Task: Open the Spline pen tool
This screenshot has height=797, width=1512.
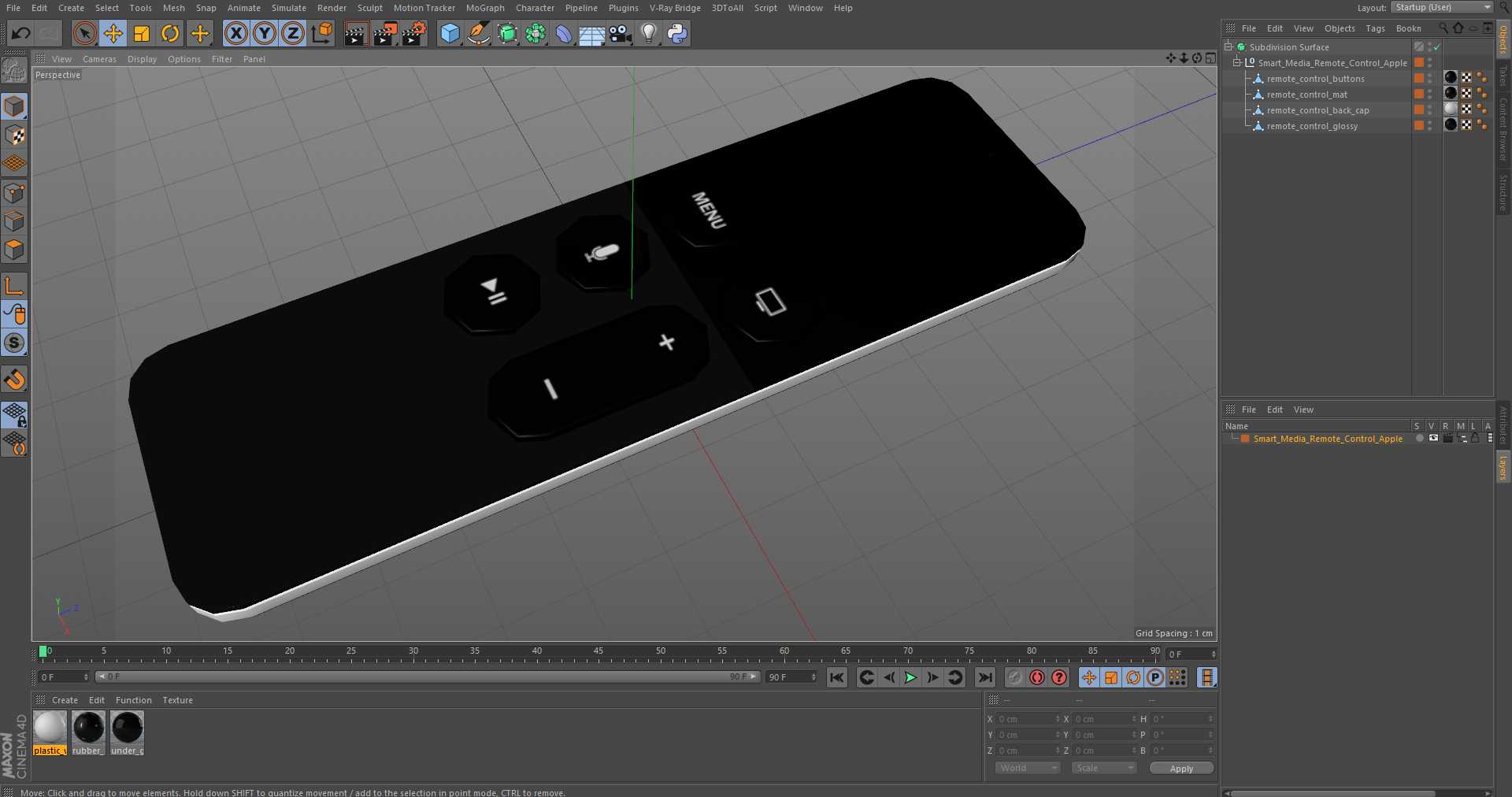Action: (x=478, y=33)
